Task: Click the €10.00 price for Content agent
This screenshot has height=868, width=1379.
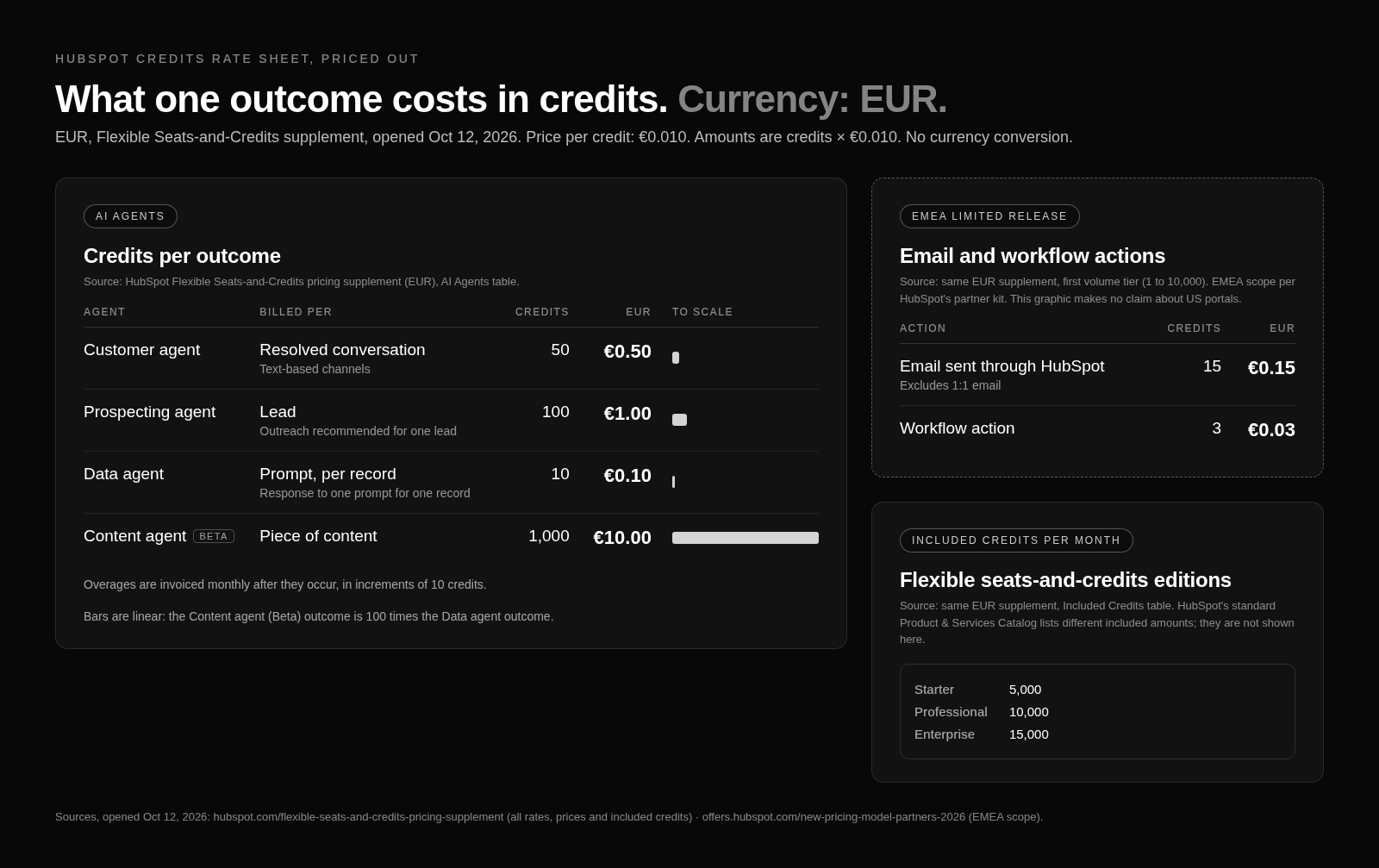Action: click(622, 538)
